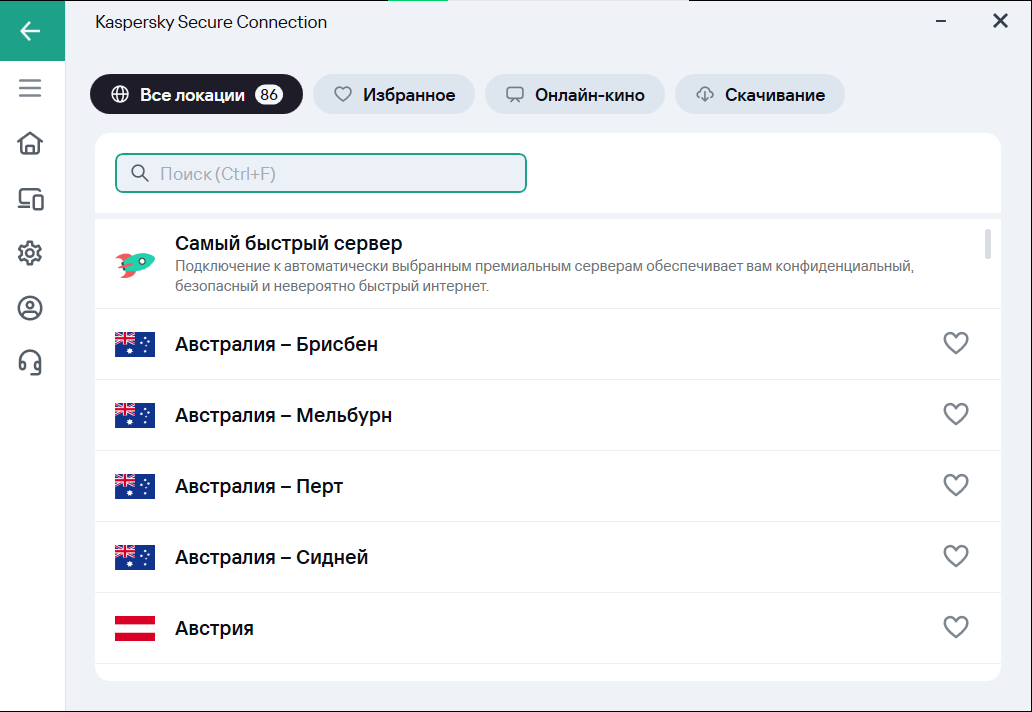Click the locations list scrollbar

pyautogui.click(x=988, y=244)
